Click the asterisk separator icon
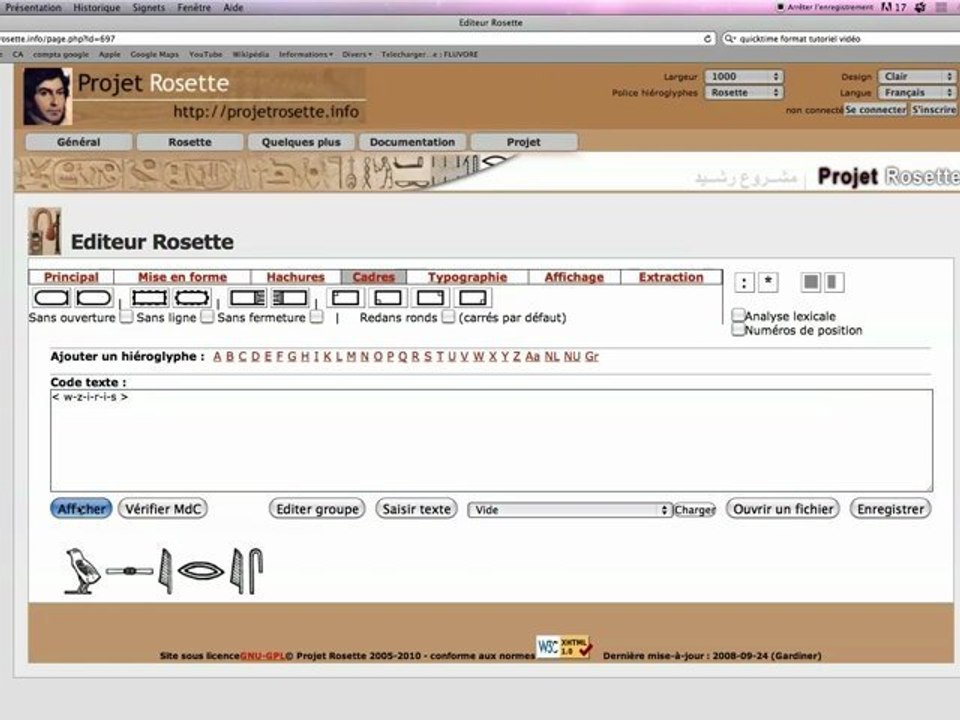960x720 pixels. [x=768, y=282]
